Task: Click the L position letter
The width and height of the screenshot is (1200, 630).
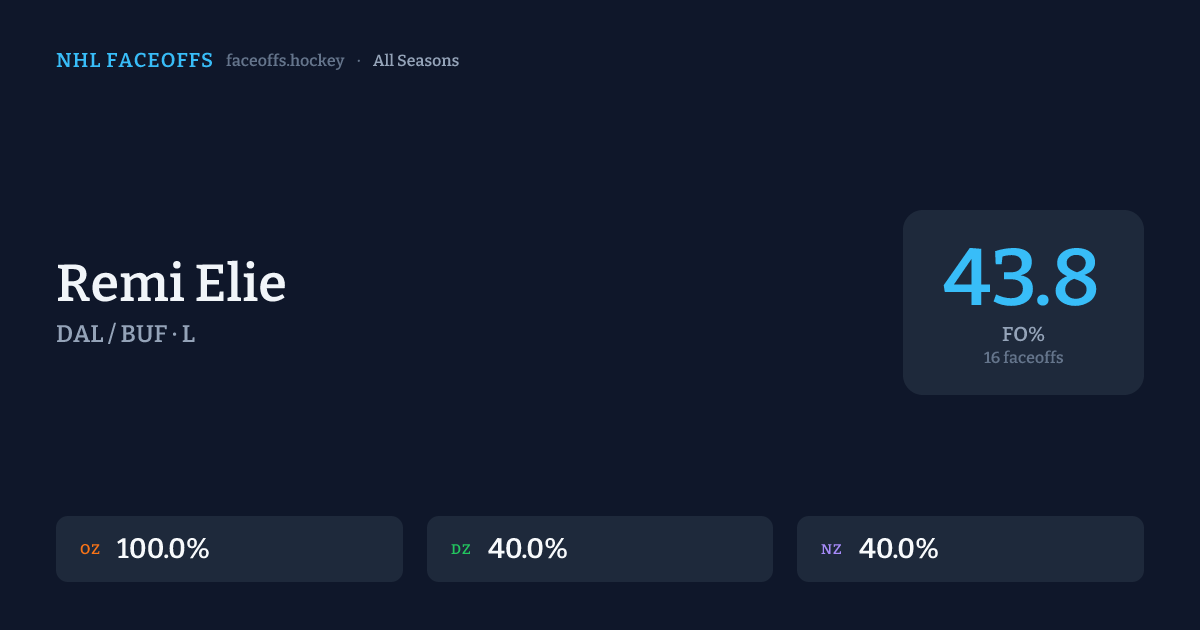Action: 189,334
